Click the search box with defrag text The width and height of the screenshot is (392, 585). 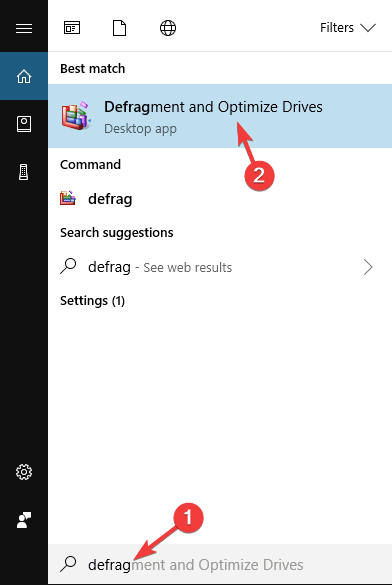pyautogui.click(x=220, y=564)
